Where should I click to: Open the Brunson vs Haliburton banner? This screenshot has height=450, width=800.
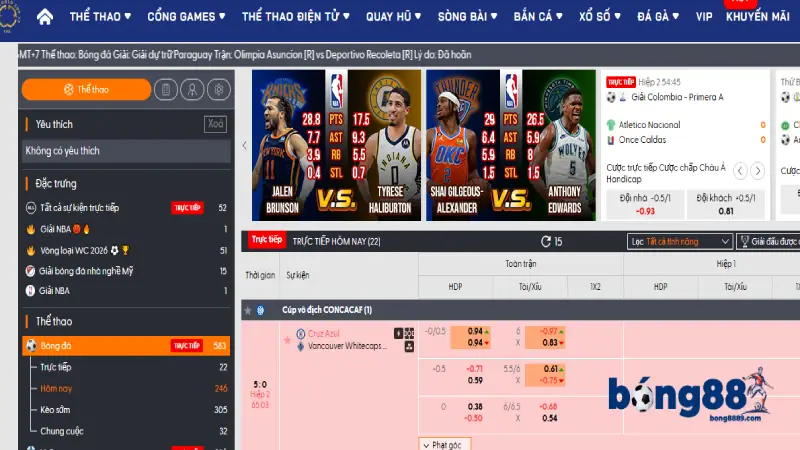point(336,145)
